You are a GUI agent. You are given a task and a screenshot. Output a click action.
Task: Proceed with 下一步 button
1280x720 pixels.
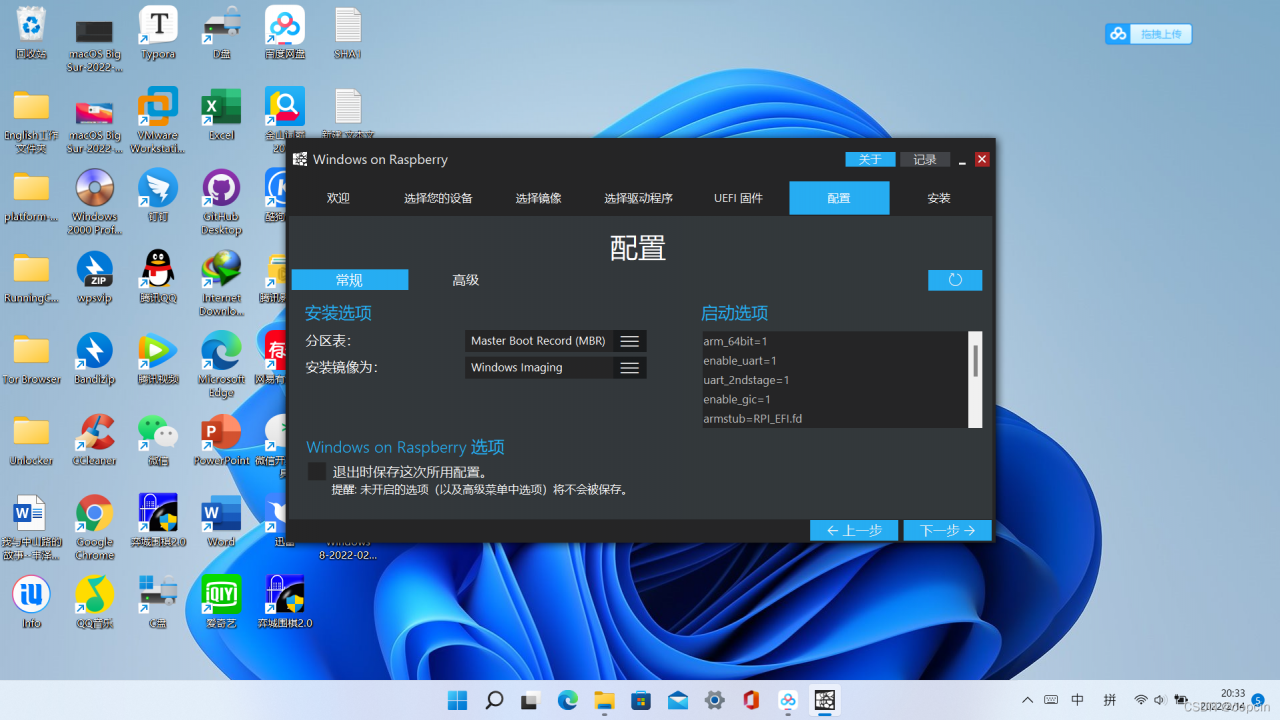(x=947, y=530)
